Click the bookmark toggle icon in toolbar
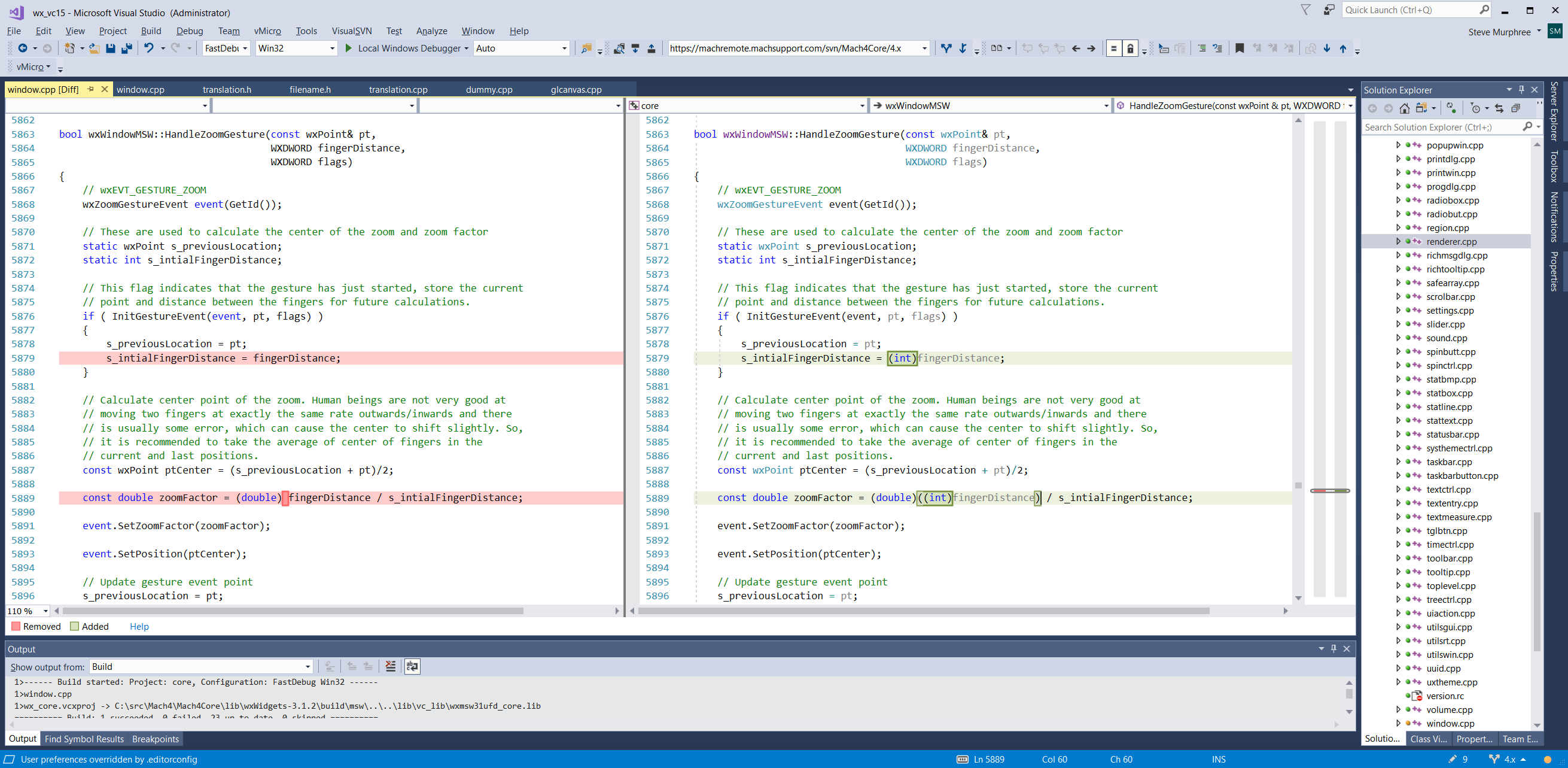Image resolution: width=1568 pixels, height=768 pixels. (x=1240, y=48)
